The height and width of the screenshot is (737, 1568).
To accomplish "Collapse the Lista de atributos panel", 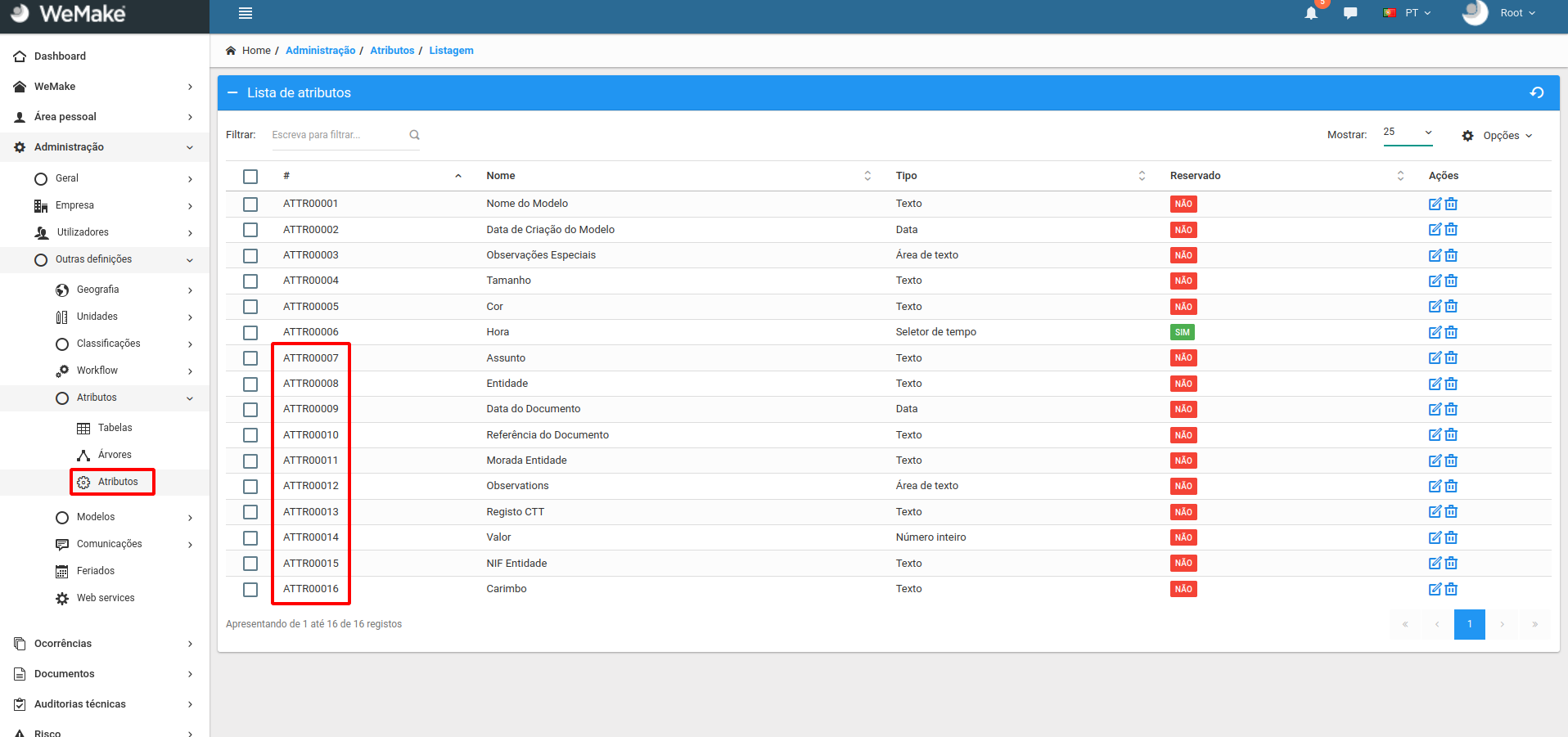I will [x=232, y=92].
